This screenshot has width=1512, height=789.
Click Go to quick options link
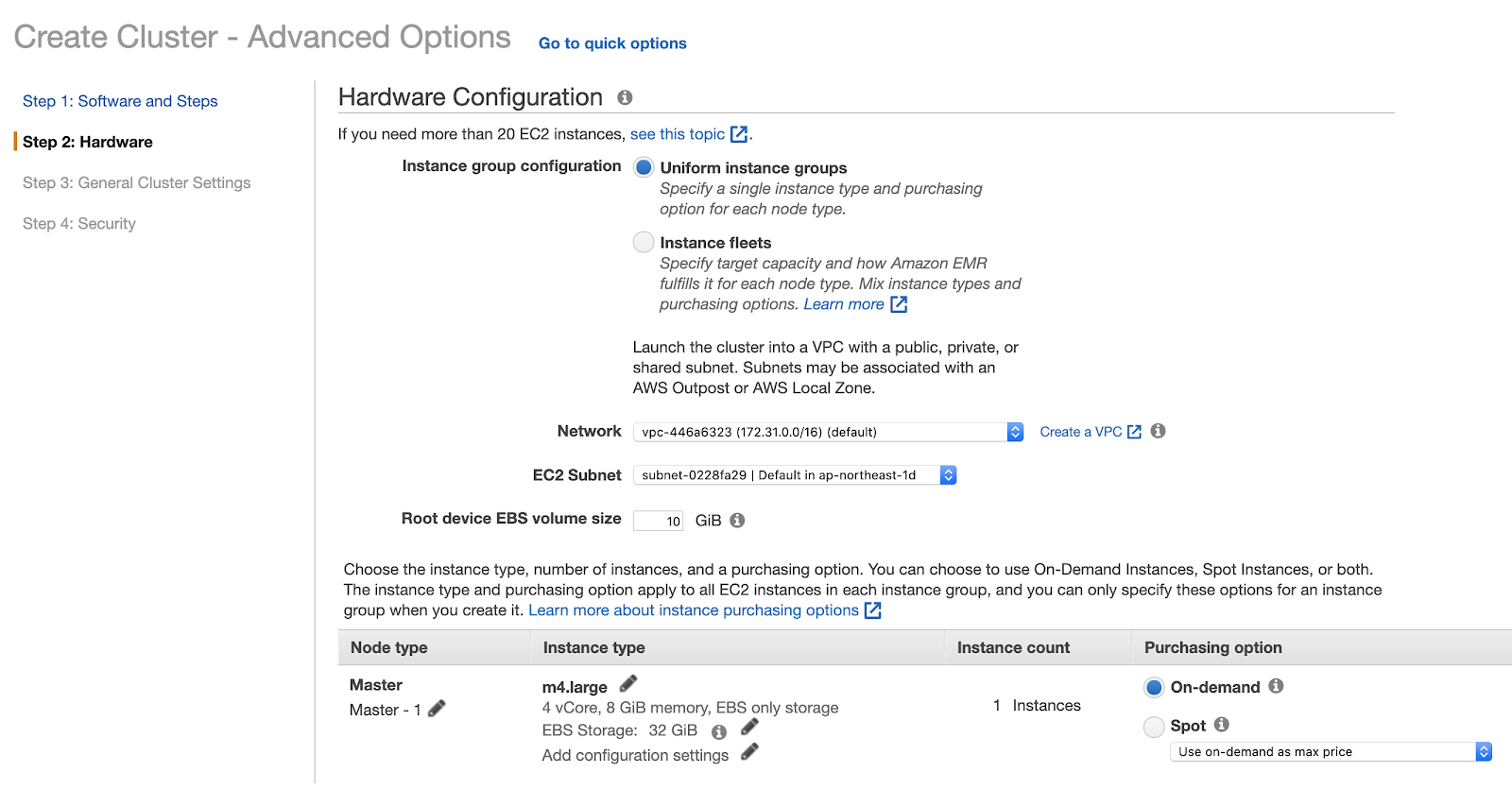tap(612, 43)
